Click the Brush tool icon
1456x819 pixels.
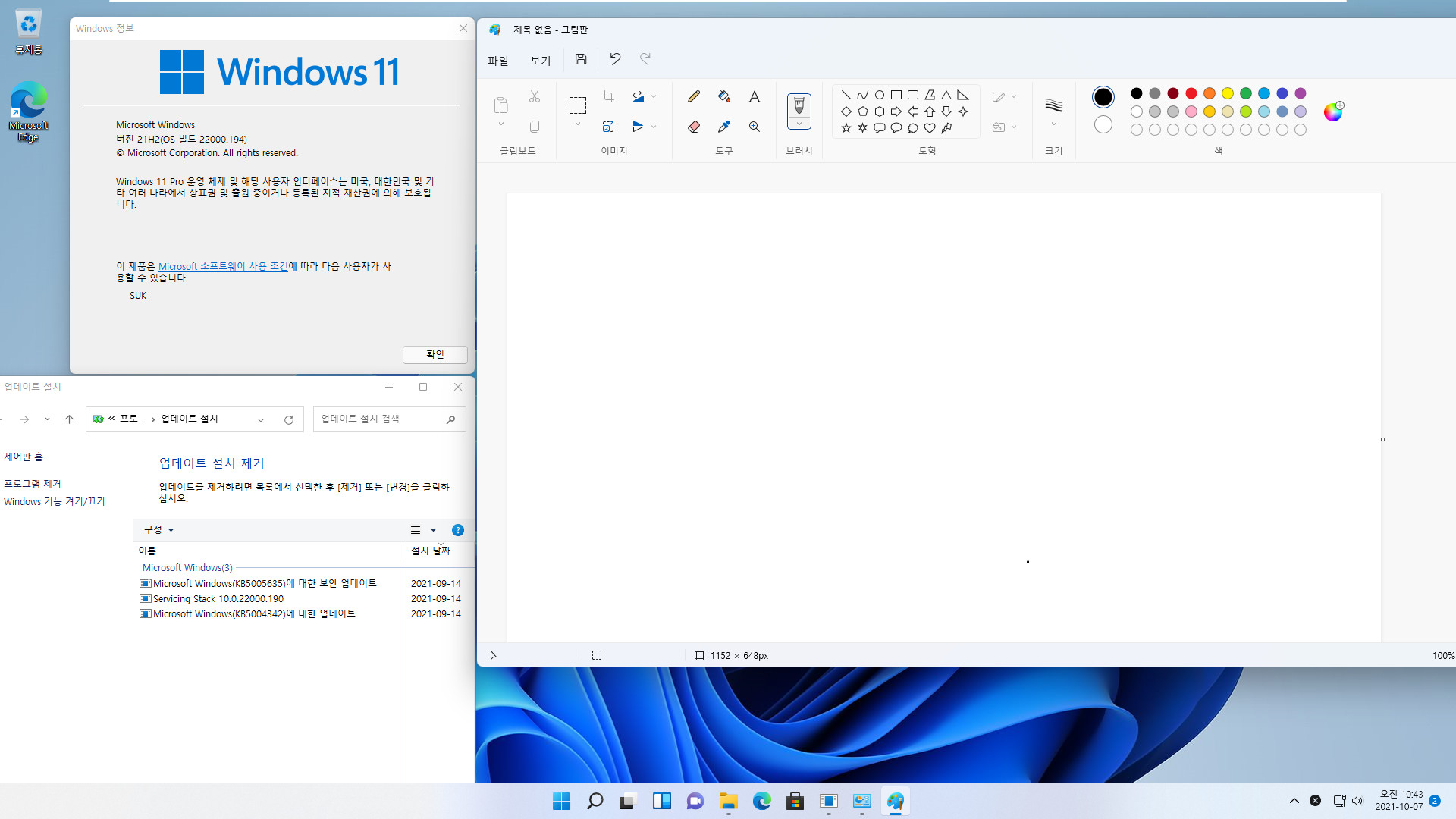coord(799,105)
